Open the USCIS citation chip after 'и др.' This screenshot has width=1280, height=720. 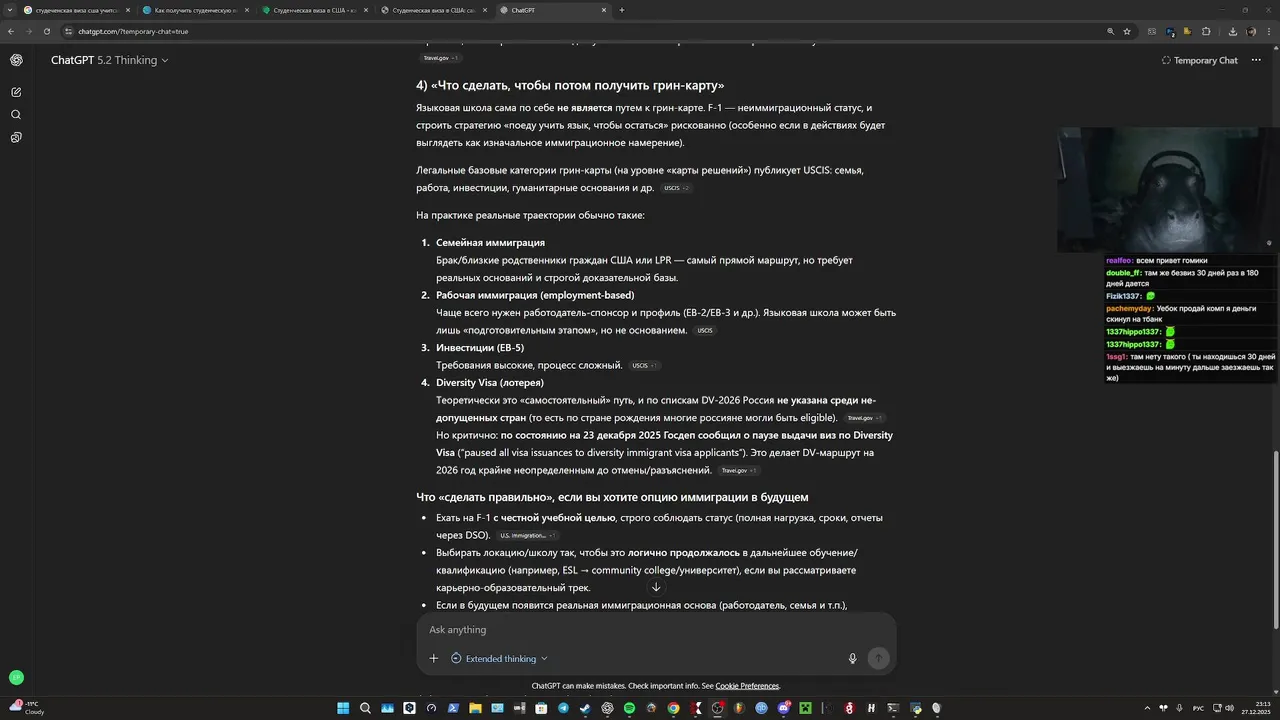[676, 188]
